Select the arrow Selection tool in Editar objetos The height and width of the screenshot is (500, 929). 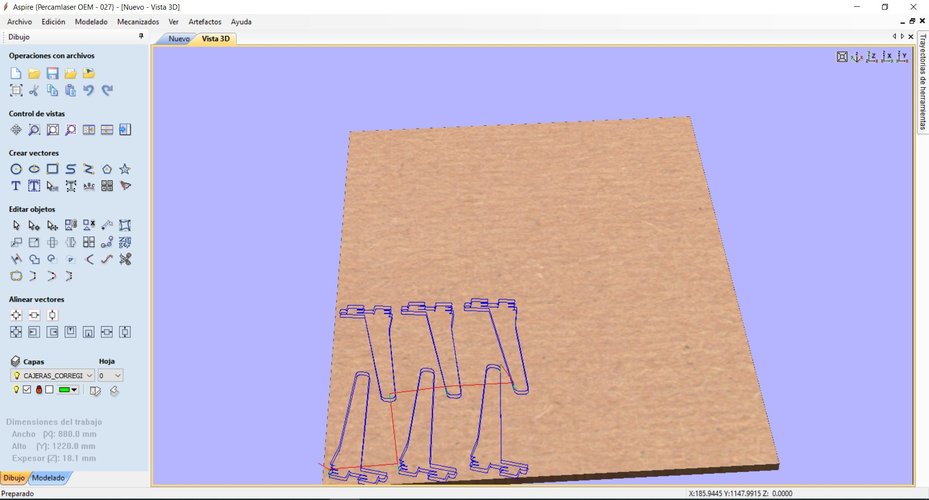[x=16, y=225]
